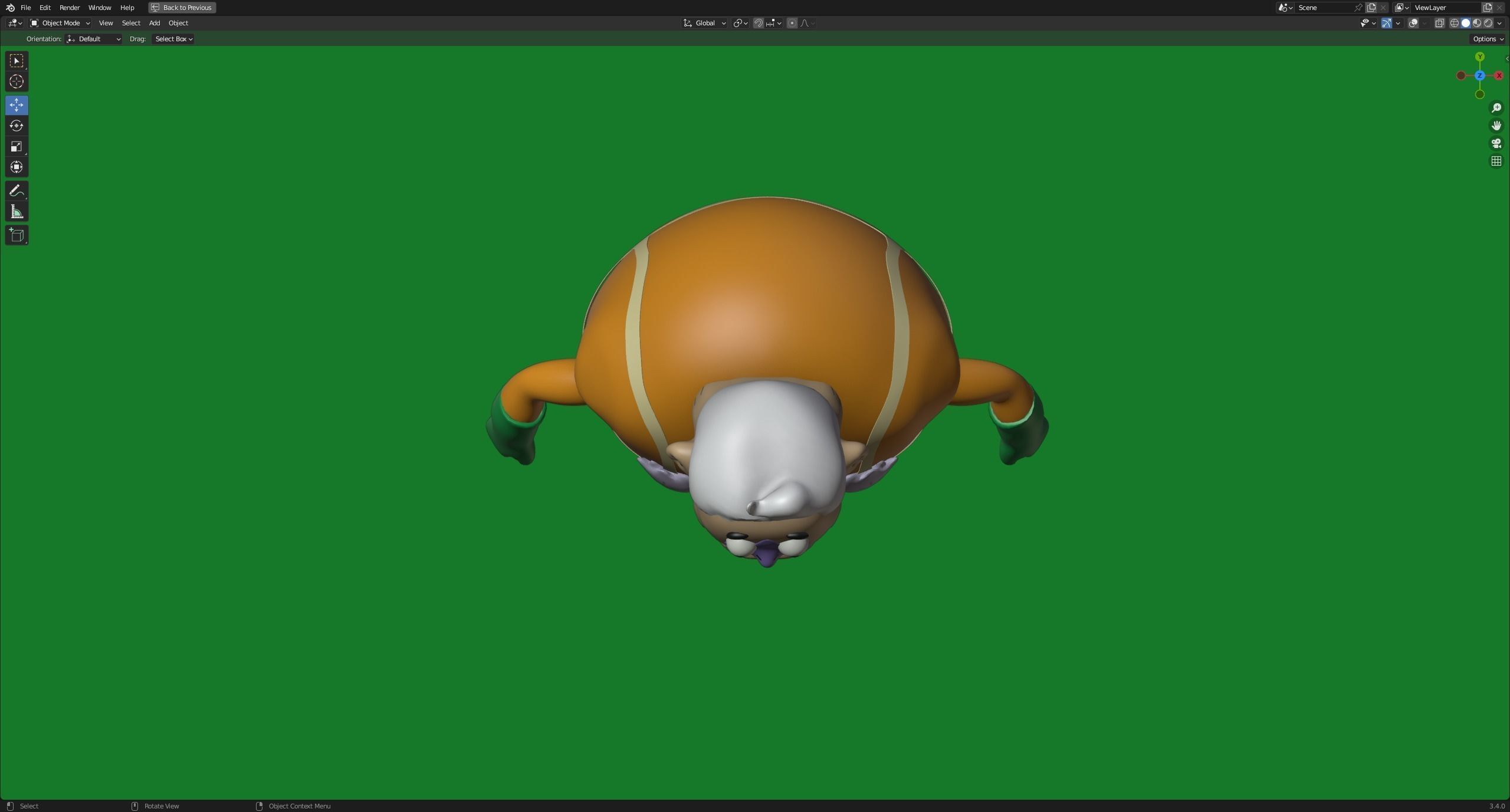Image resolution: width=1510 pixels, height=812 pixels.
Task: Select the Move tool
Action: [x=17, y=105]
